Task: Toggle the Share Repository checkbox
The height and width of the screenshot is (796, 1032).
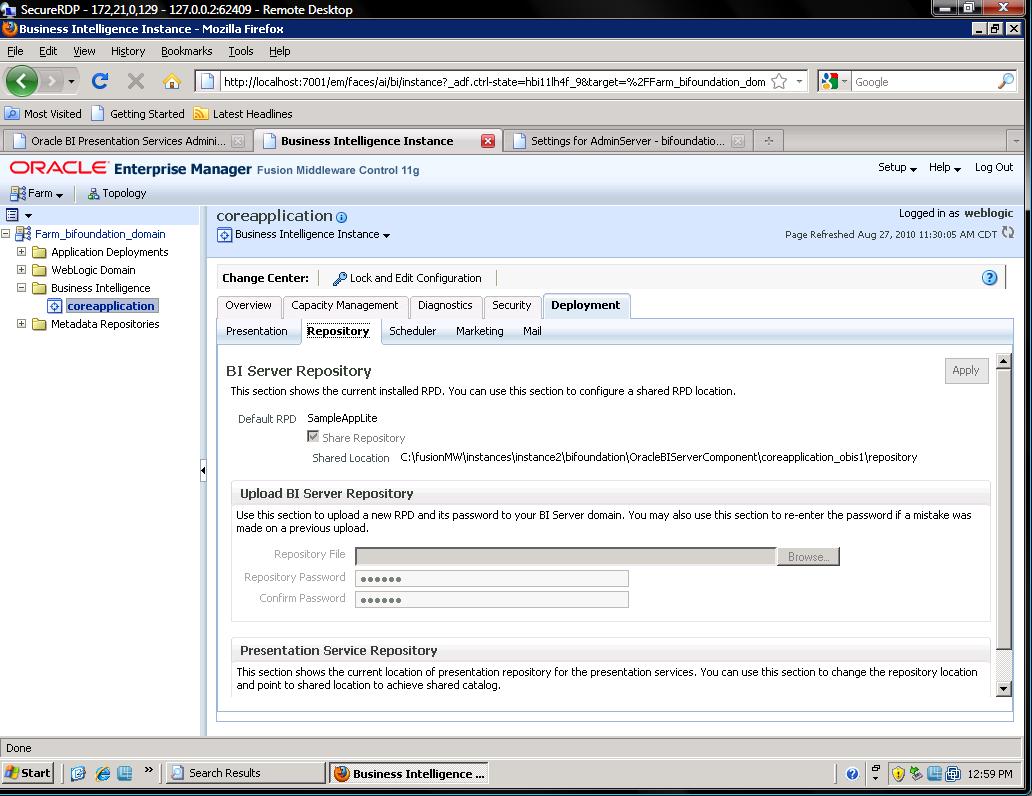Action: [x=313, y=437]
